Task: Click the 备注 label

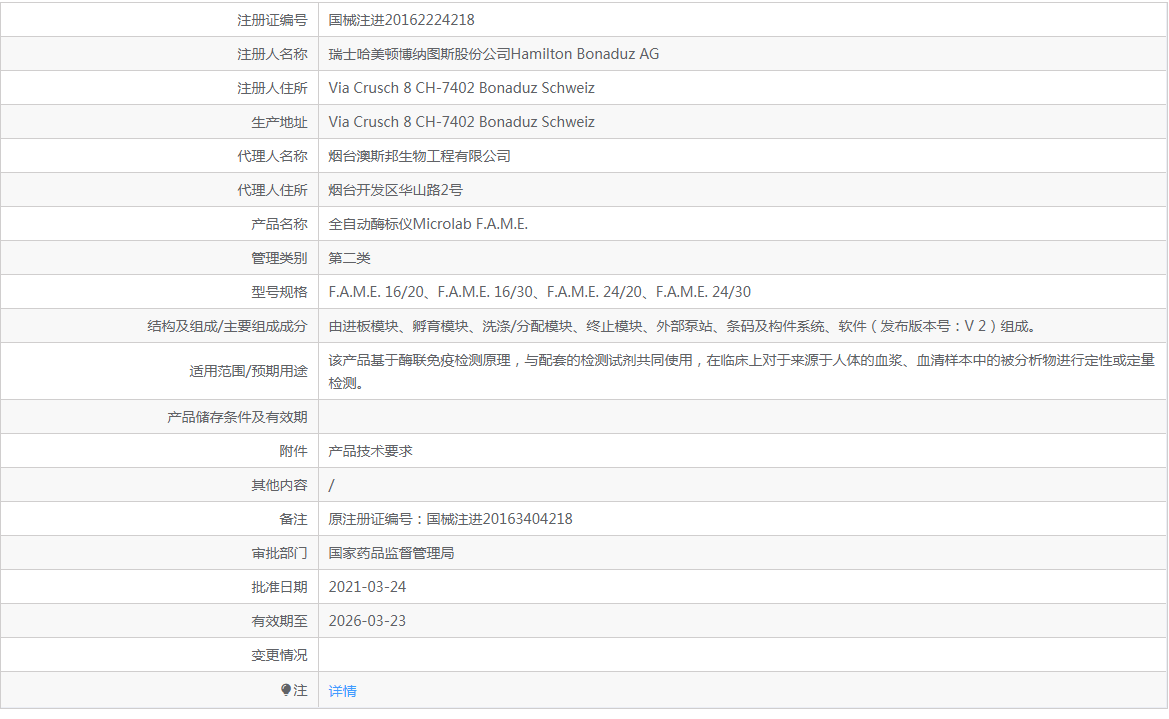Action: (294, 519)
